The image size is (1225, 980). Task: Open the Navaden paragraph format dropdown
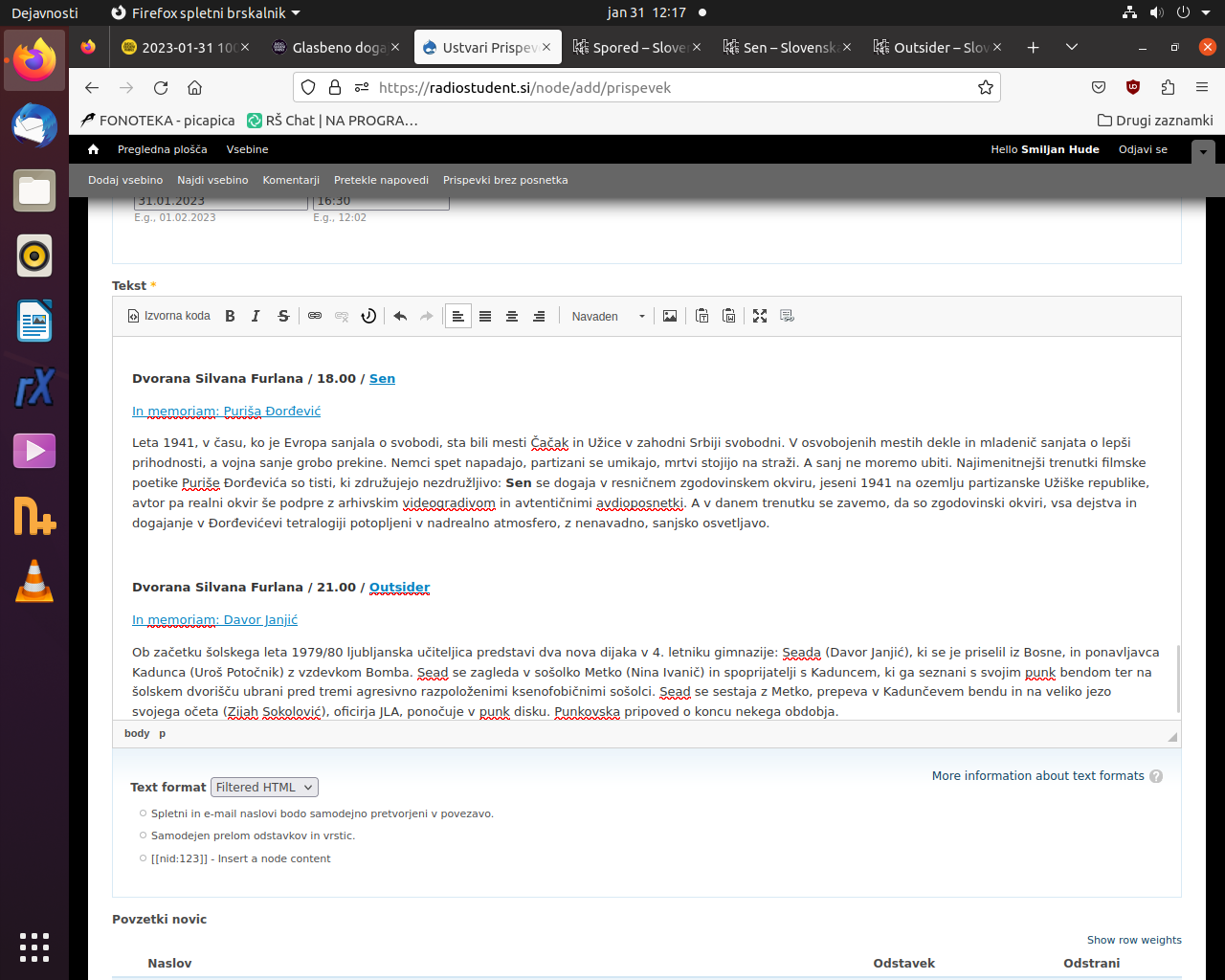tap(609, 316)
